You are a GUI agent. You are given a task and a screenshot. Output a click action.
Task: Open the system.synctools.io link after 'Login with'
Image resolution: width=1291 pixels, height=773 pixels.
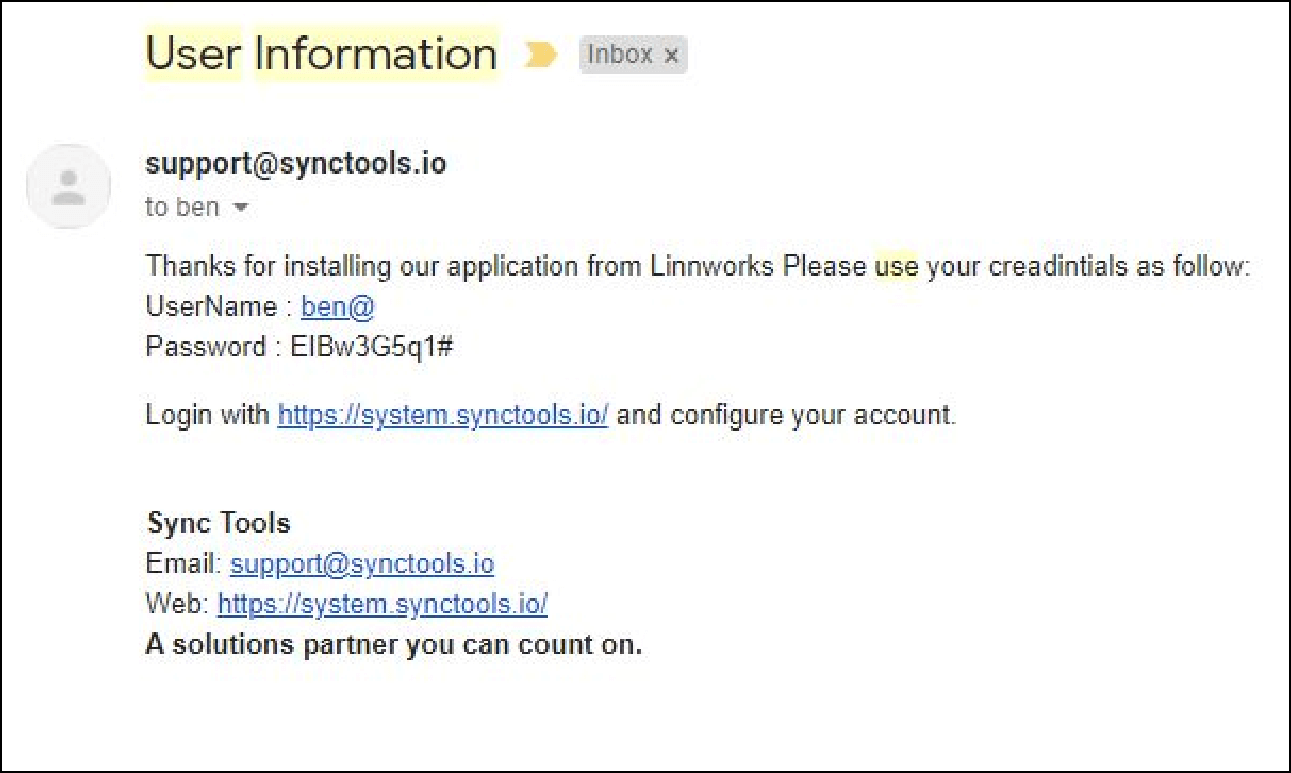(442, 414)
